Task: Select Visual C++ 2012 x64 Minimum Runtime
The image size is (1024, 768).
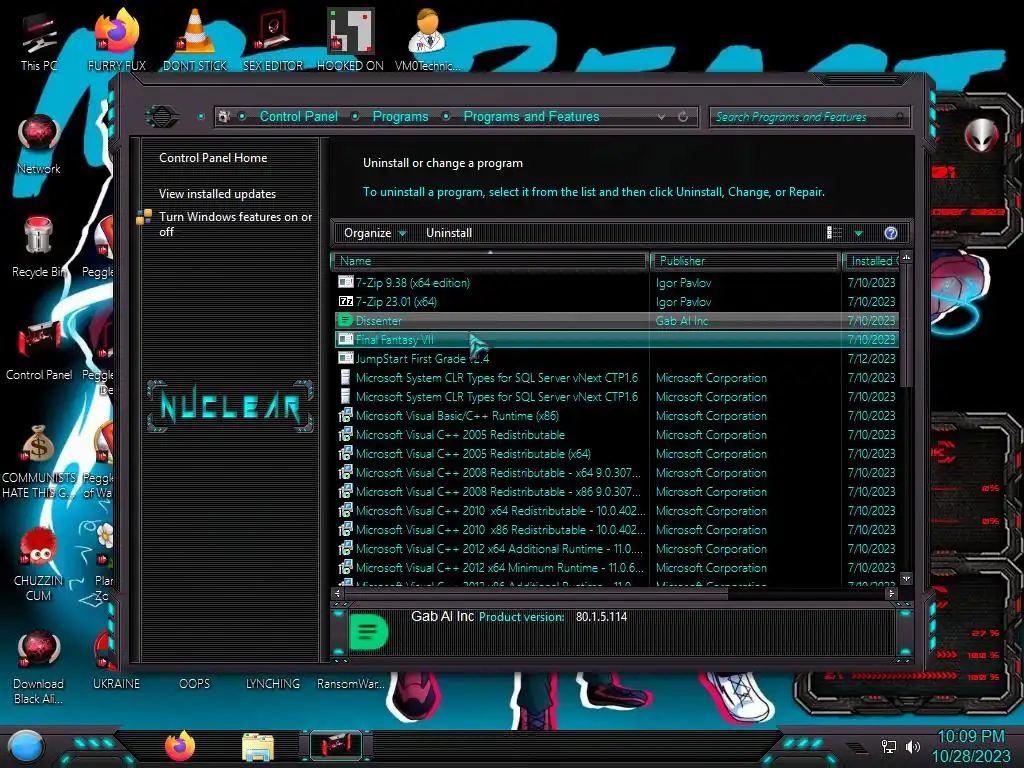Action: tap(617, 568)
